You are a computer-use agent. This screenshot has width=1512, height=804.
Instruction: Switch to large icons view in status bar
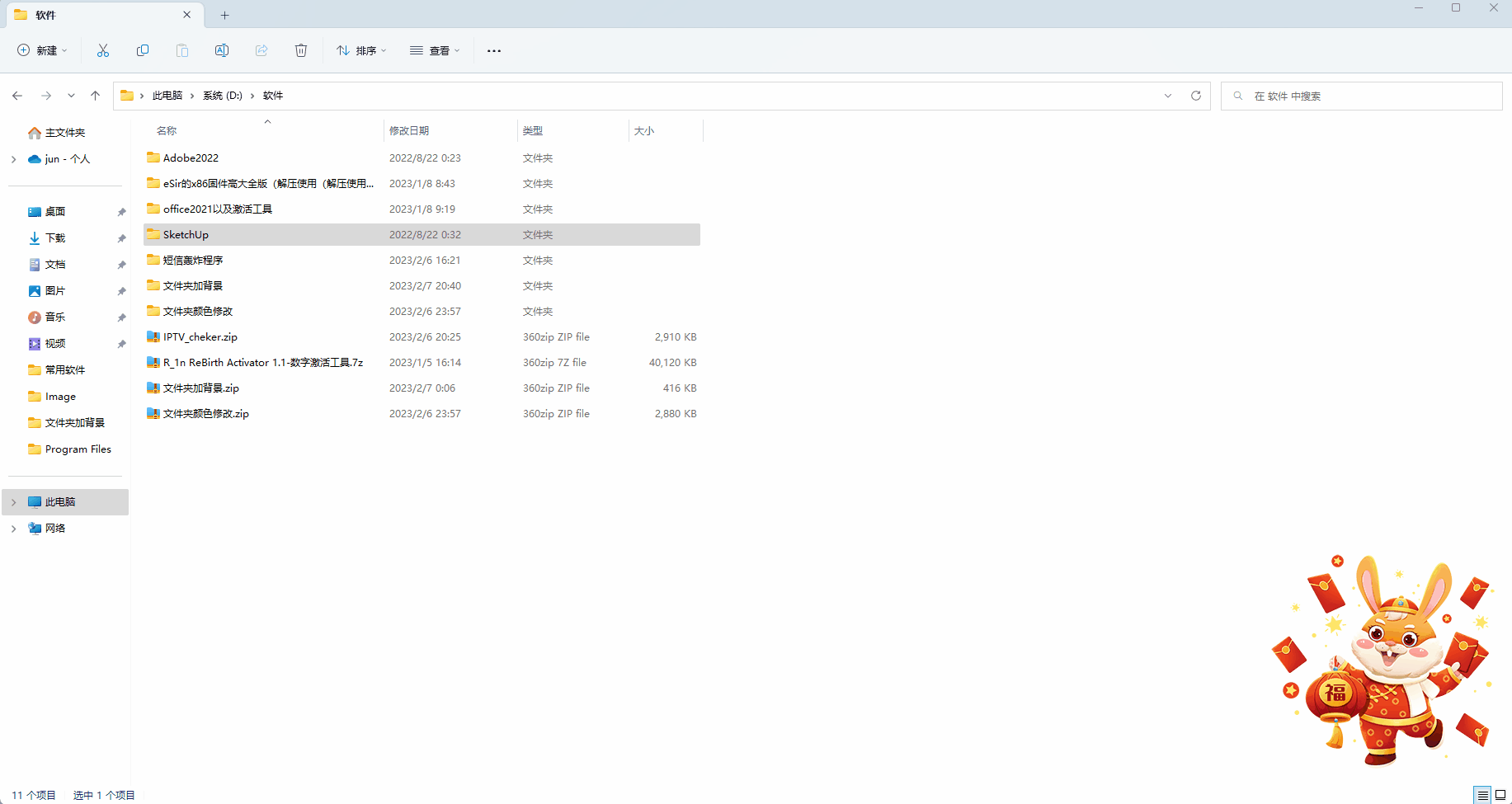[x=1500, y=796]
